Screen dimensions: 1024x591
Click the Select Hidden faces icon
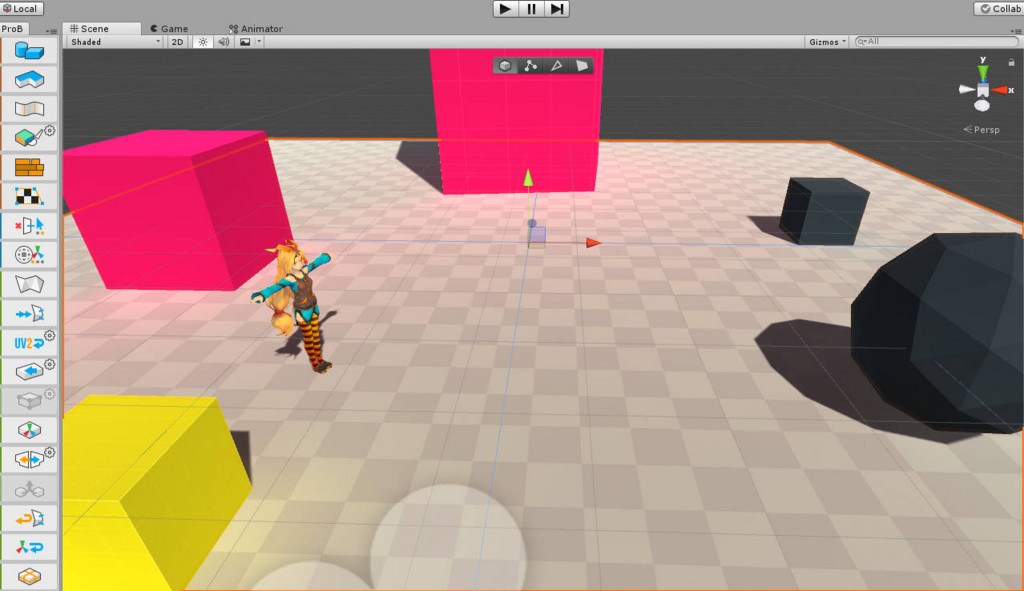[x=29, y=225]
